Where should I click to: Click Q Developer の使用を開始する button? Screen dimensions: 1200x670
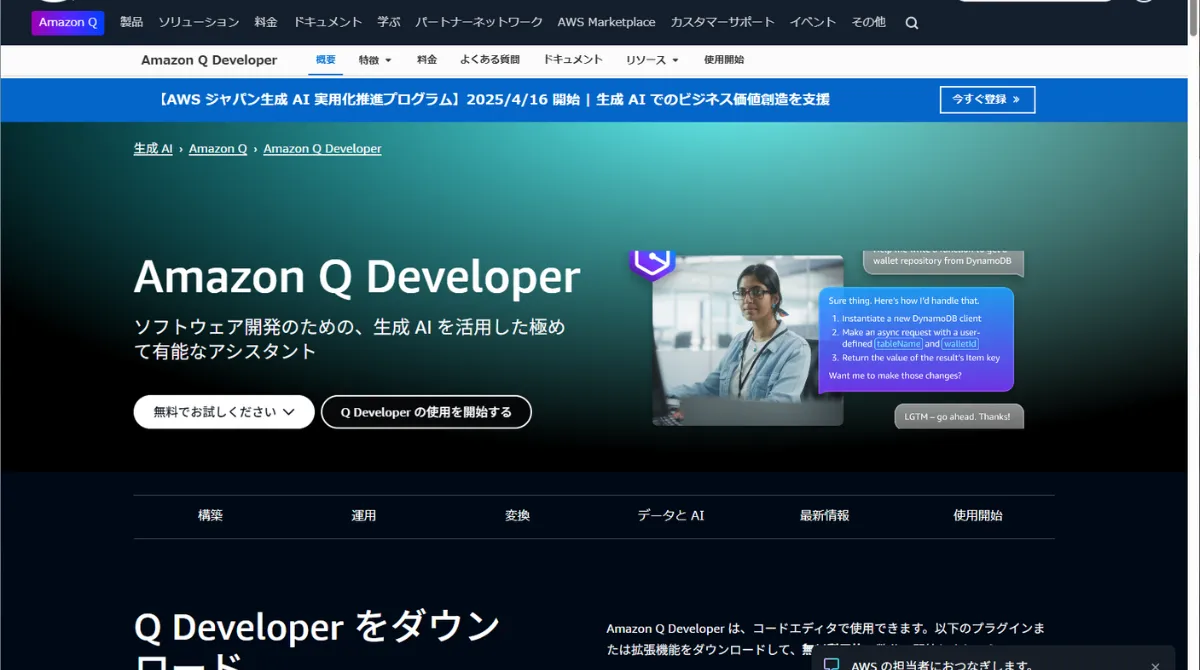[x=426, y=412]
